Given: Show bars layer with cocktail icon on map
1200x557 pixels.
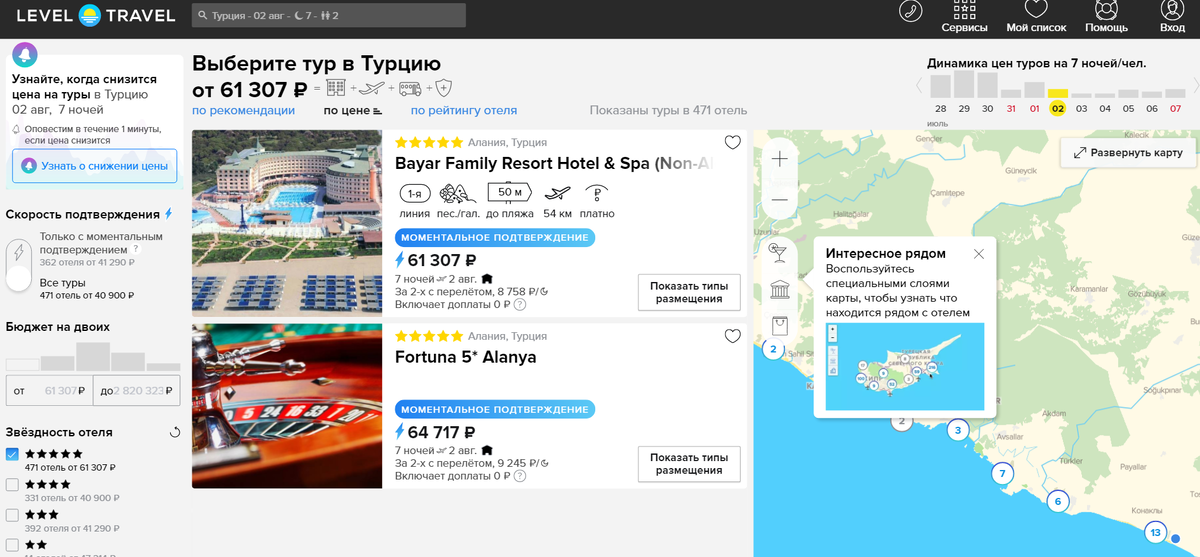Looking at the screenshot, I should pos(779,253).
